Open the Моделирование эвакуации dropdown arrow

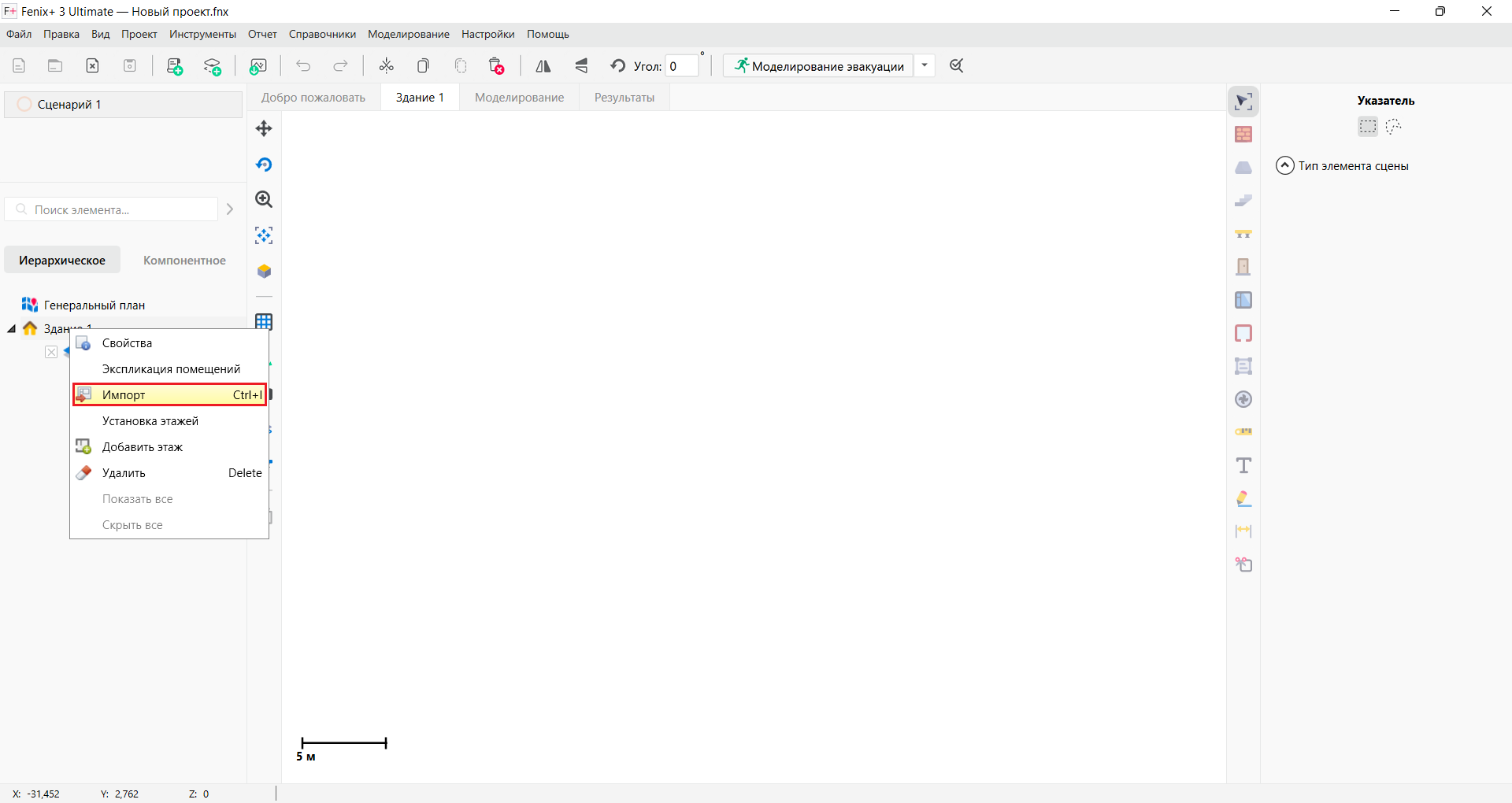tap(925, 66)
